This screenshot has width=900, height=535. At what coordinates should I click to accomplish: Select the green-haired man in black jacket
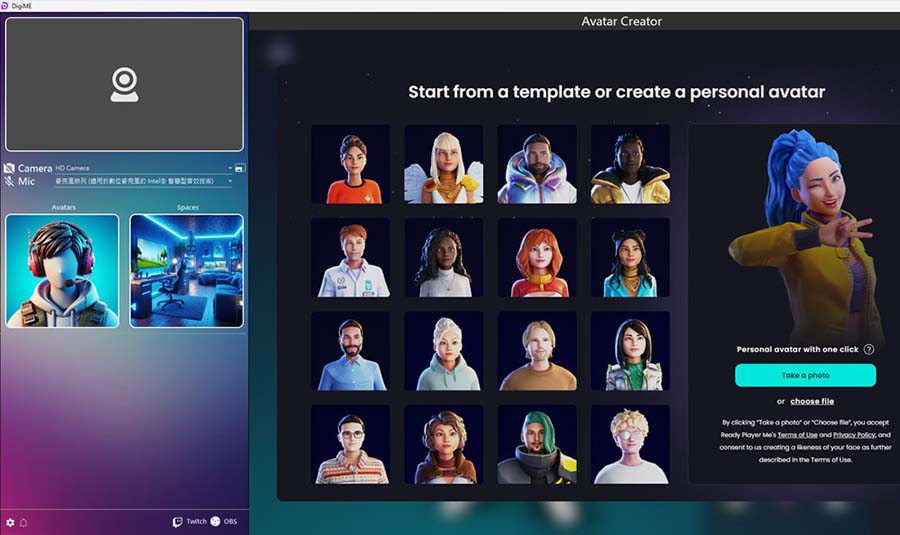coord(537,444)
